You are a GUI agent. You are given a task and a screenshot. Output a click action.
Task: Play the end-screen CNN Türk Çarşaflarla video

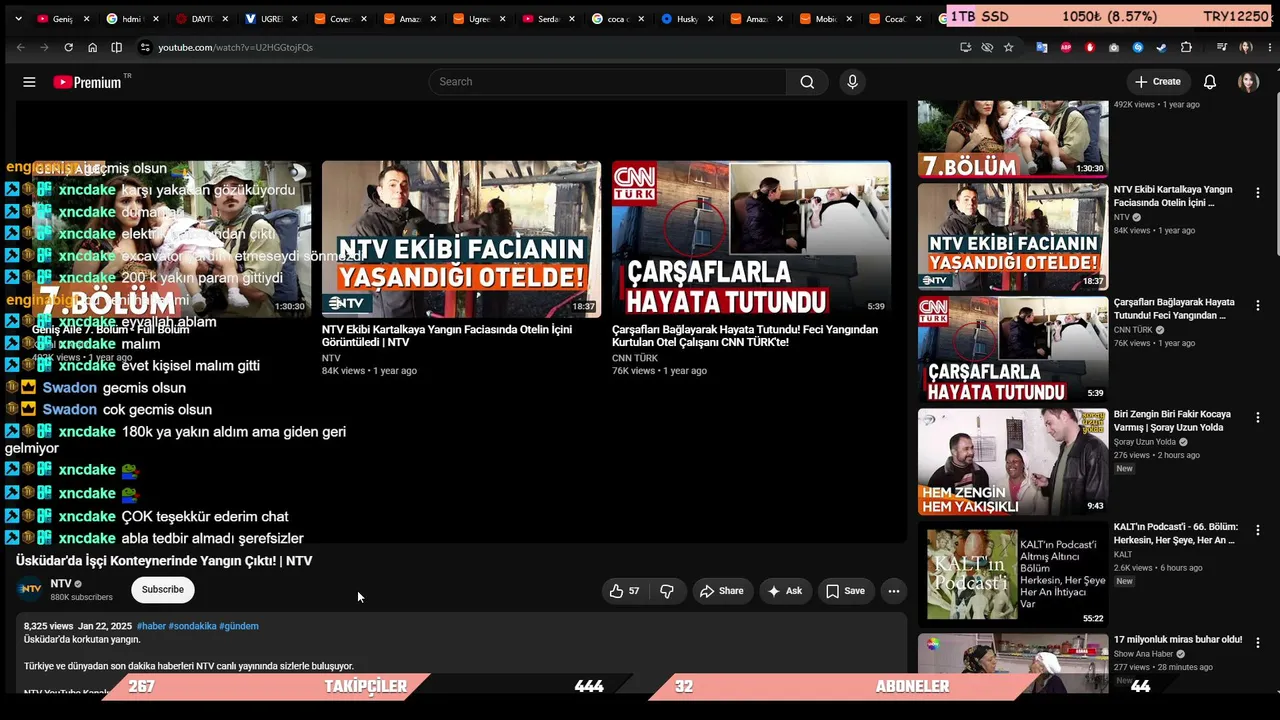click(751, 239)
